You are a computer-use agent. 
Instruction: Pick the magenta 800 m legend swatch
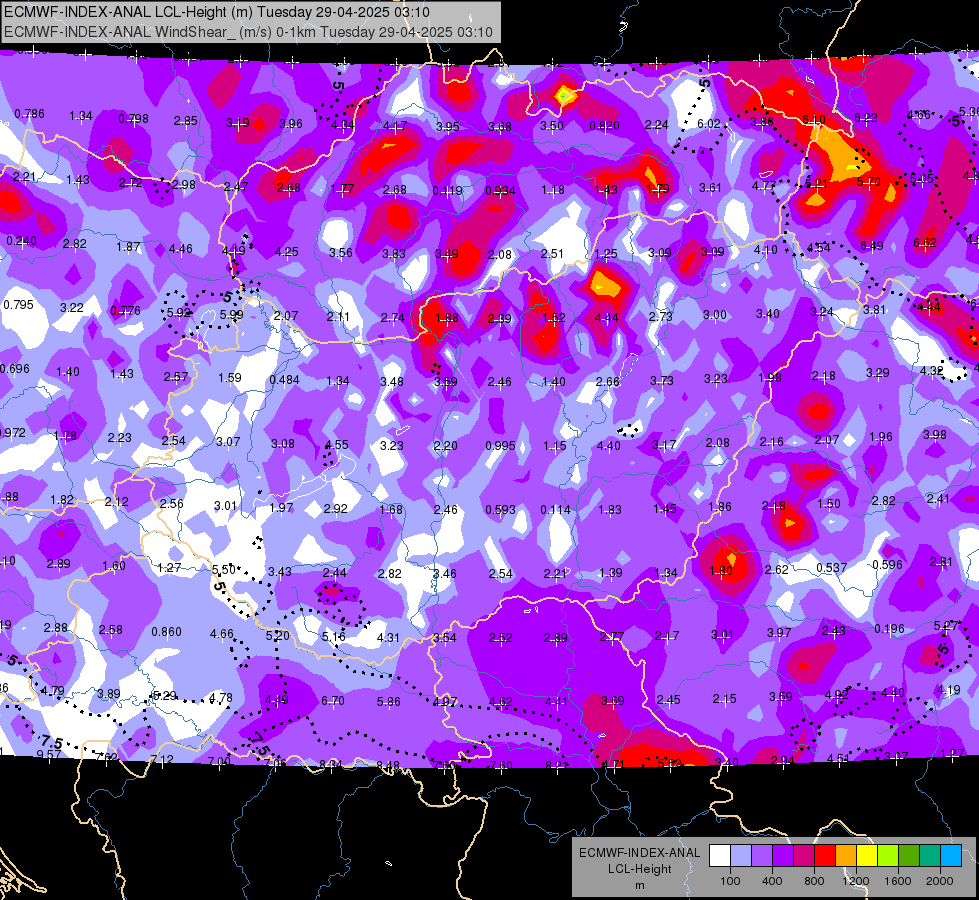click(x=804, y=856)
